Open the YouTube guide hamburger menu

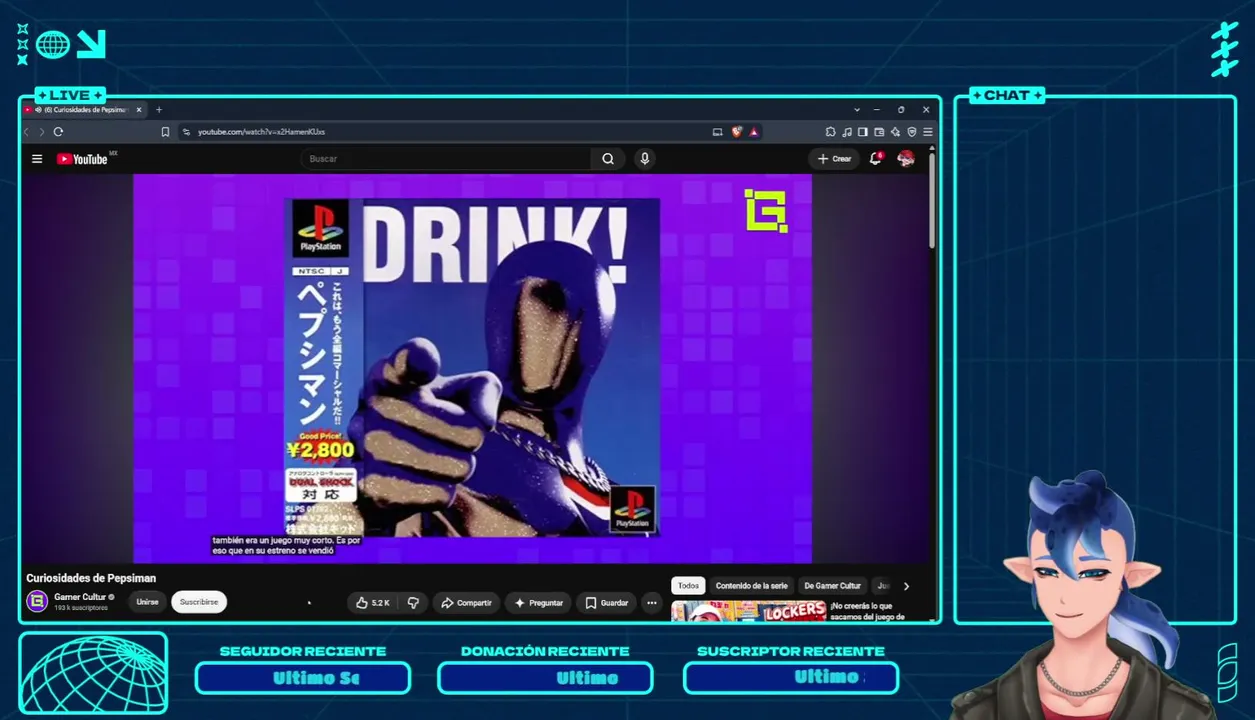click(x=37, y=159)
